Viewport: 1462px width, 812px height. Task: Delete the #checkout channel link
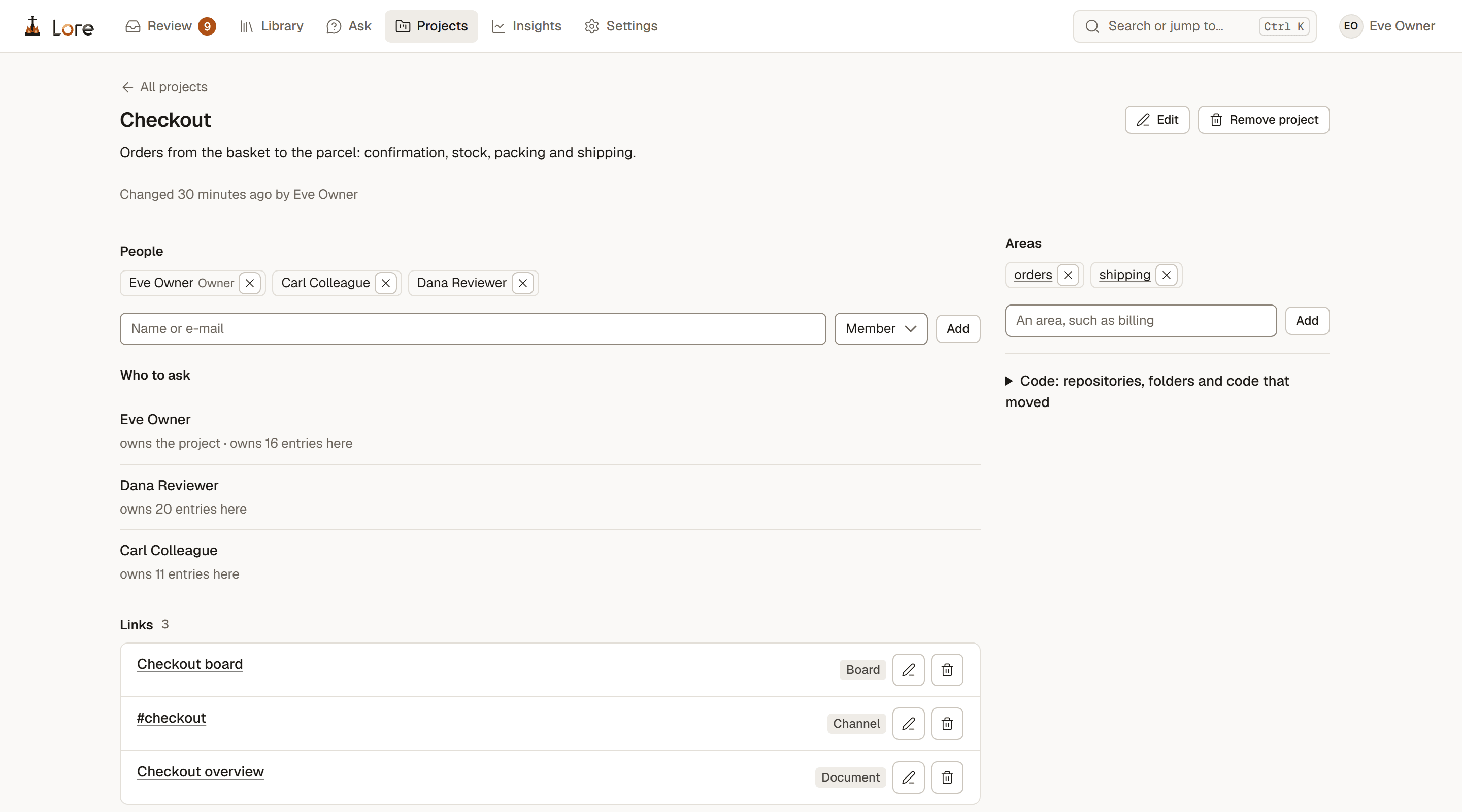coord(947,724)
